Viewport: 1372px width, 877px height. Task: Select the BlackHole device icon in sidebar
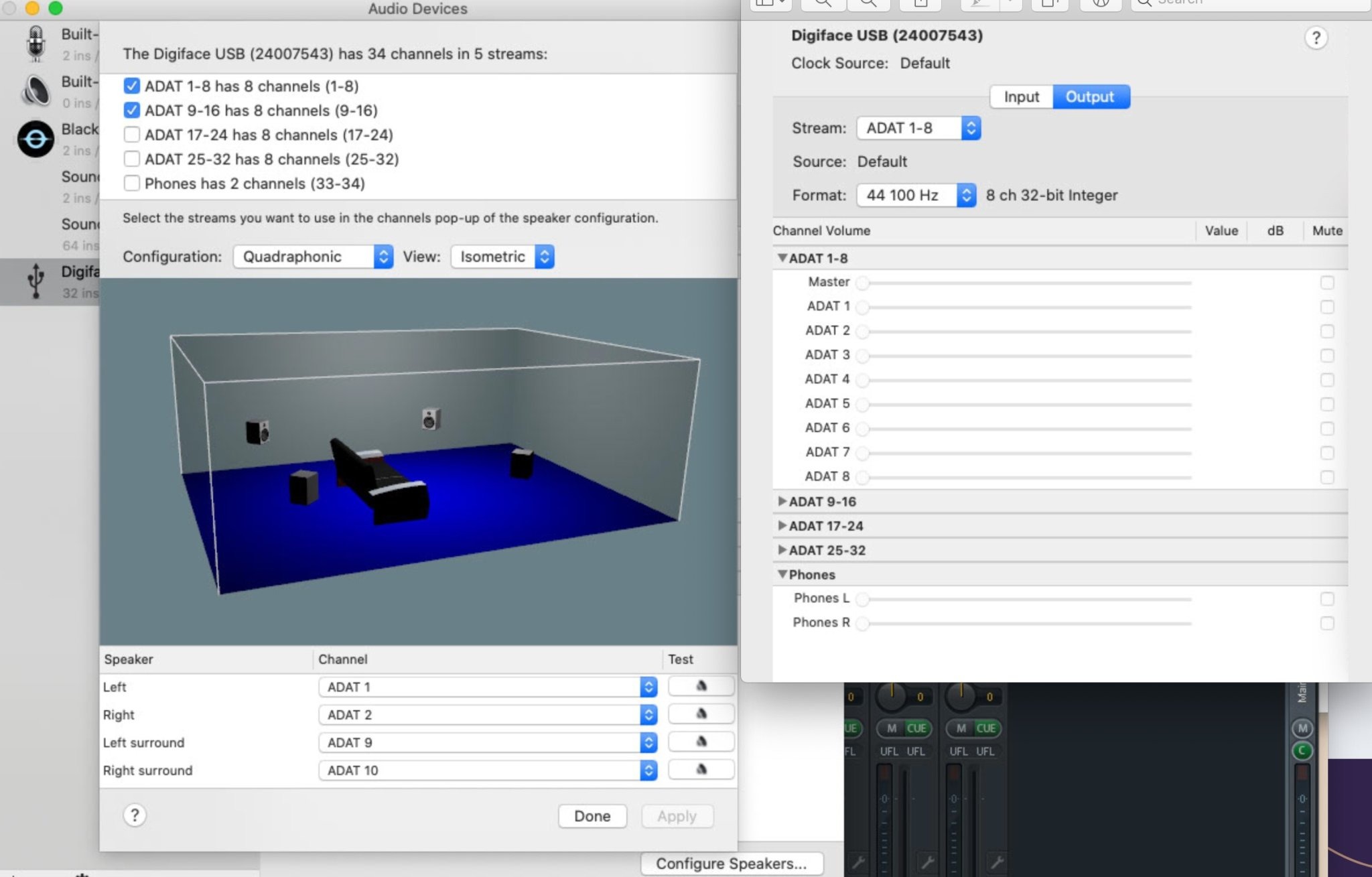point(36,139)
